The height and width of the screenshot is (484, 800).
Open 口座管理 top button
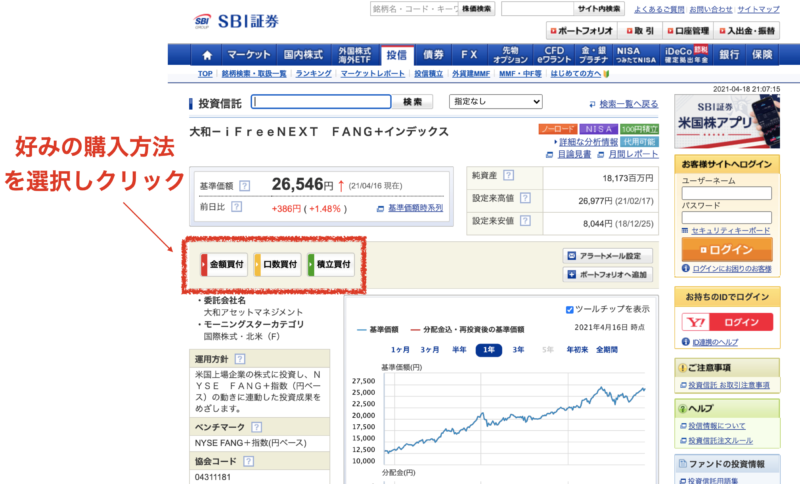[x=688, y=31]
